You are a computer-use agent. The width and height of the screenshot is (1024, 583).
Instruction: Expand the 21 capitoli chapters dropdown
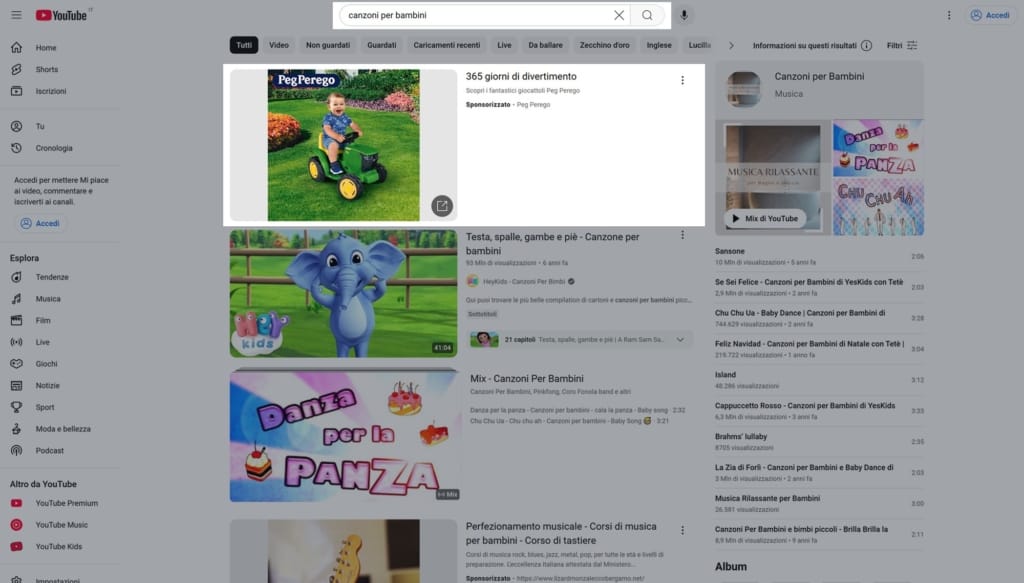click(x=680, y=339)
